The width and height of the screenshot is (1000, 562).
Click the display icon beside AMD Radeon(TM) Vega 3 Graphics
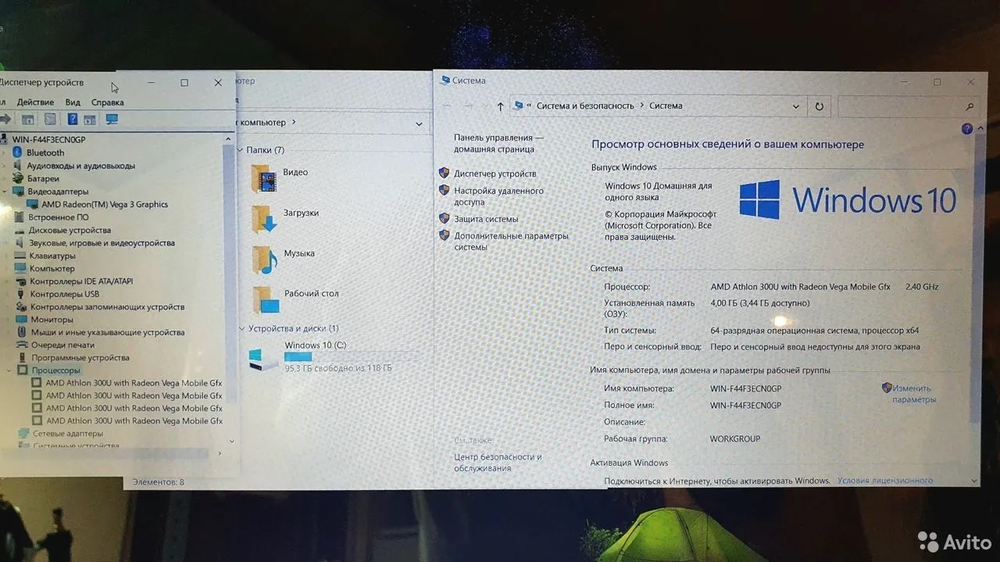(x=32, y=204)
